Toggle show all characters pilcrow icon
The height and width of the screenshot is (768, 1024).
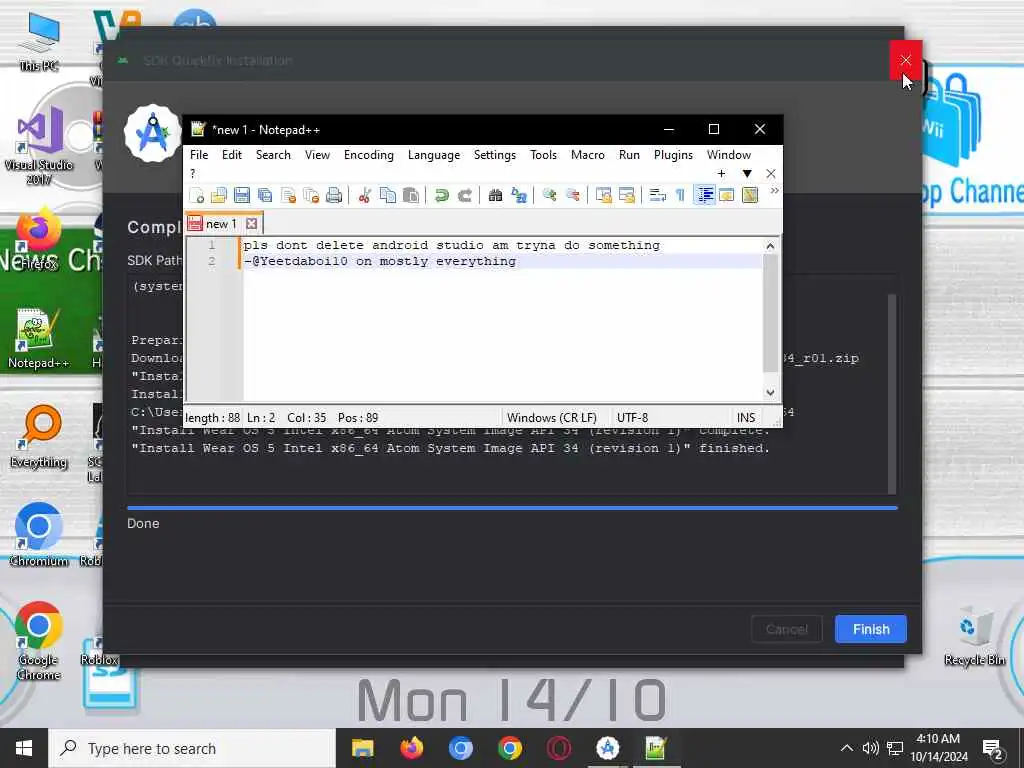tap(680, 195)
